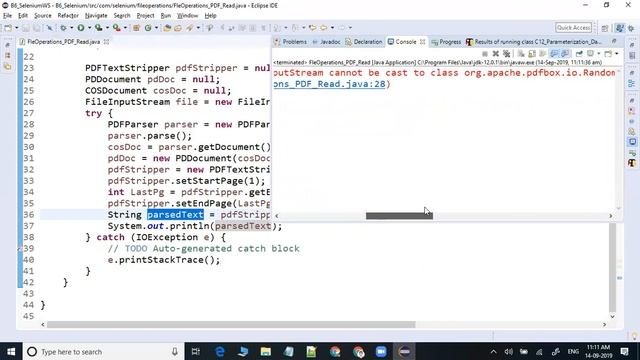Open the Window menu

click(187, 16)
